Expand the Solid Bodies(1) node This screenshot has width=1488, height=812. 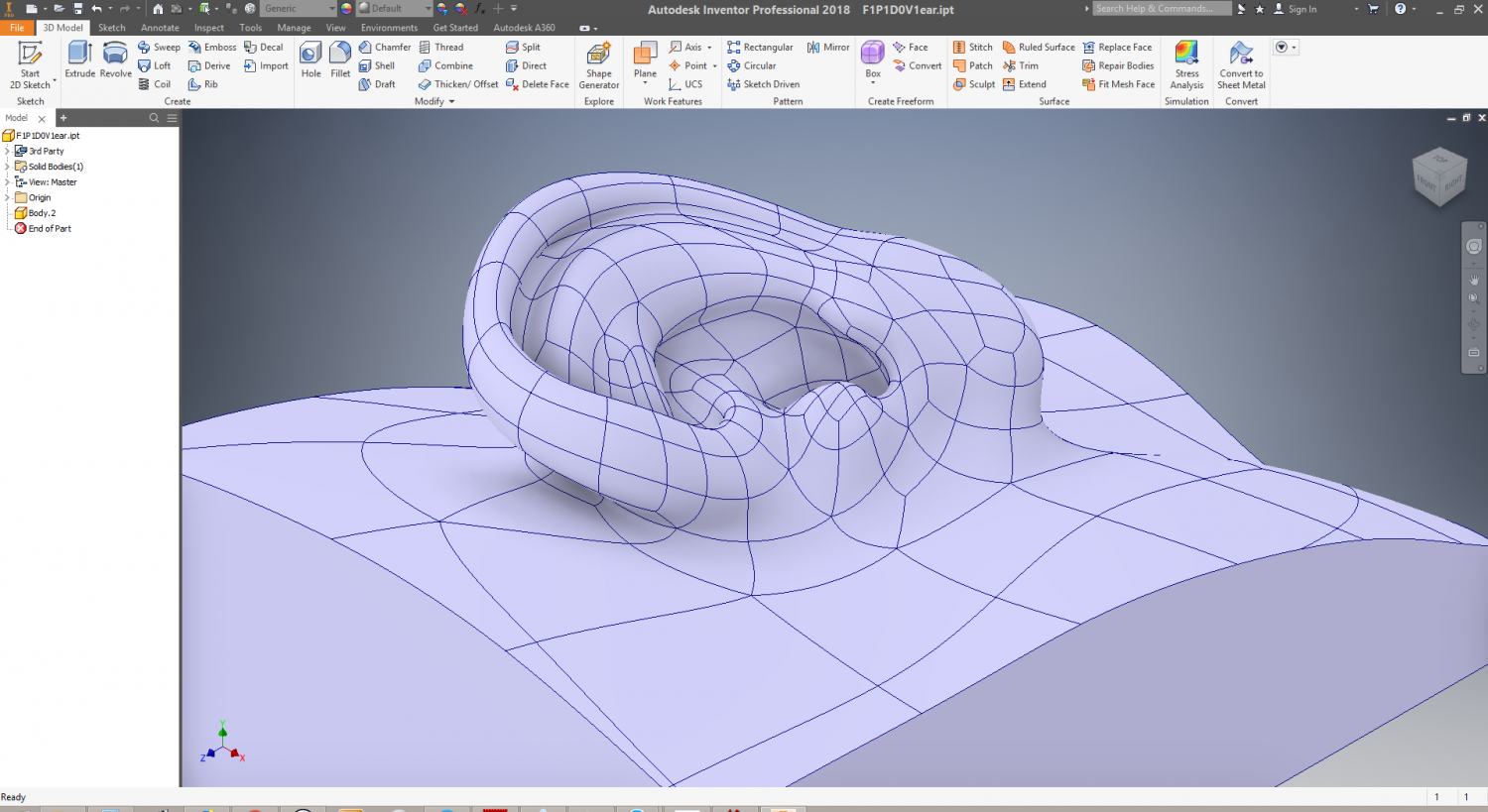click(7, 167)
